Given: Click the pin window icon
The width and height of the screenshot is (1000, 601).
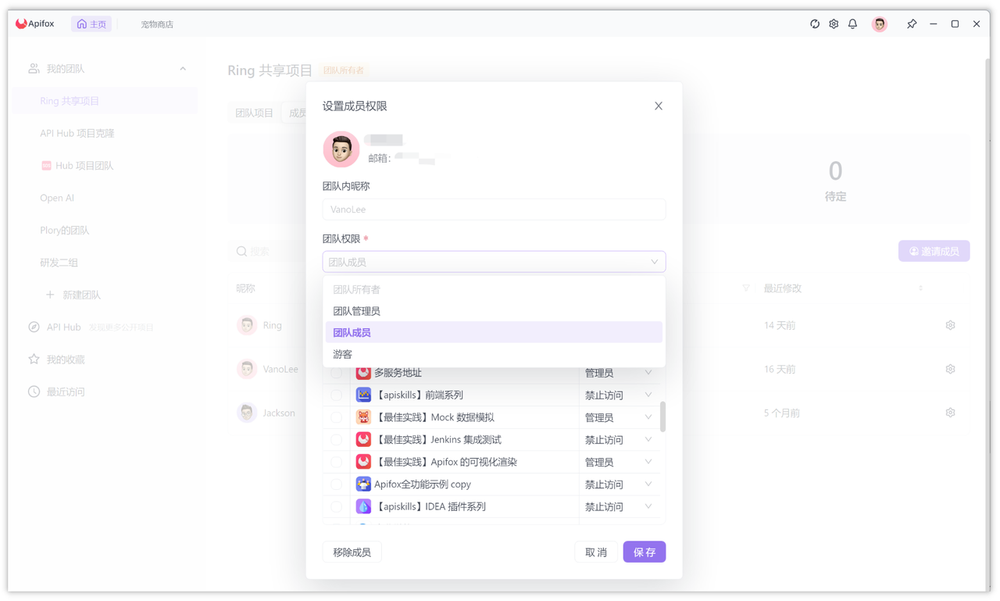Looking at the screenshot, I should [911, 24].
